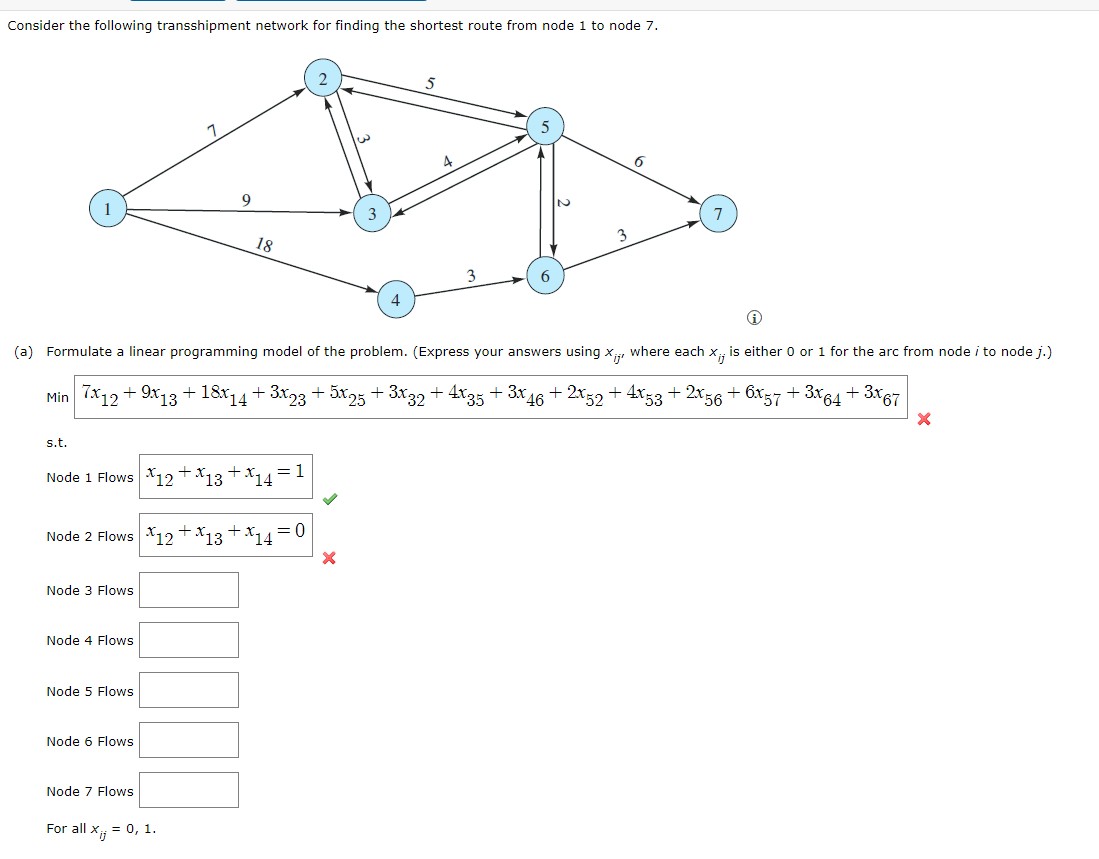1099x859 pixels.
Task: Click the red X under Node 2 Flows
Action: (327, 557)
